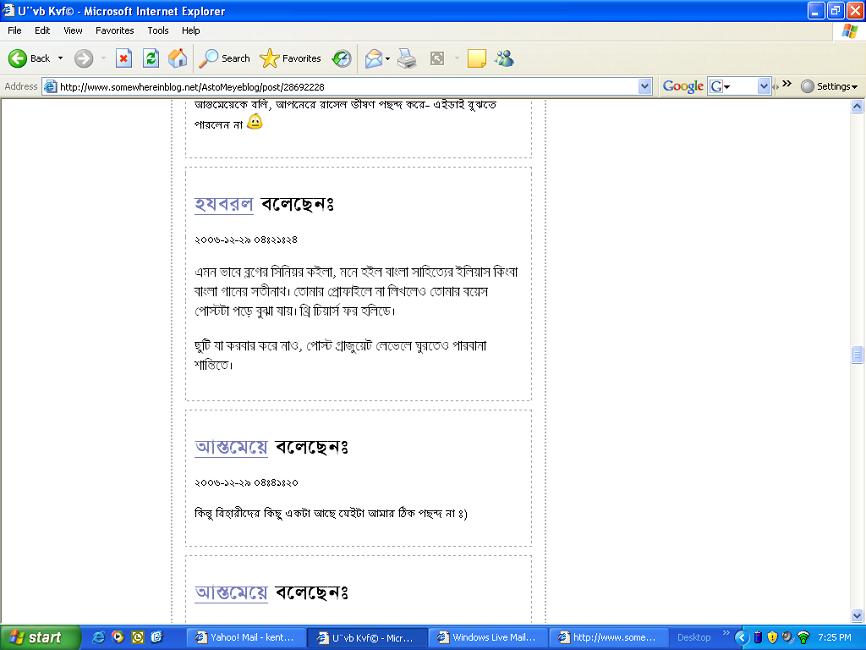Click the system clock 7:25 PM
Screen dimensions: 866x650
pyautogui.click(x=835, y=637)
